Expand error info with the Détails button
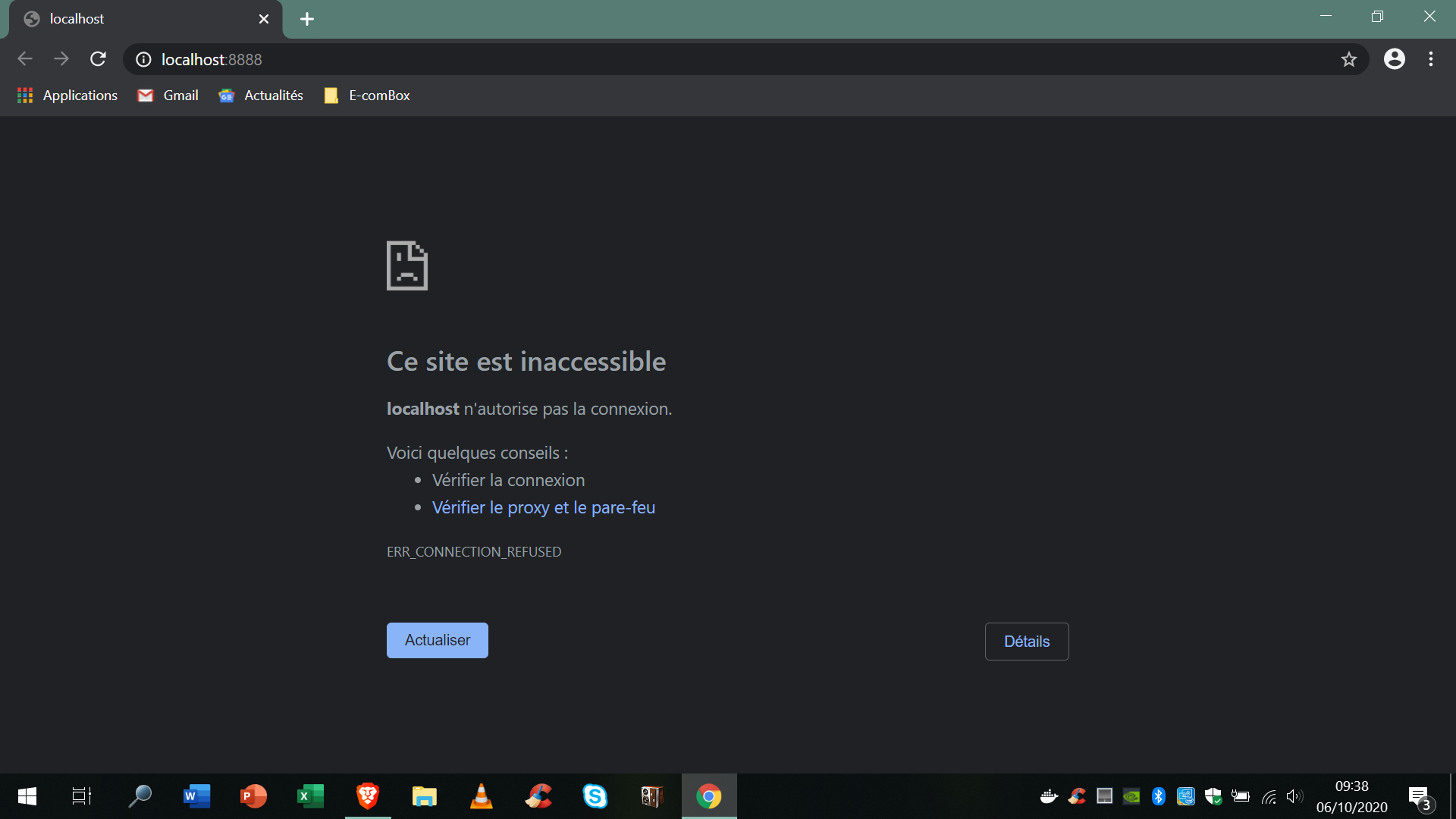This screenshot has width=1456, height=819. pos(1026,642)
